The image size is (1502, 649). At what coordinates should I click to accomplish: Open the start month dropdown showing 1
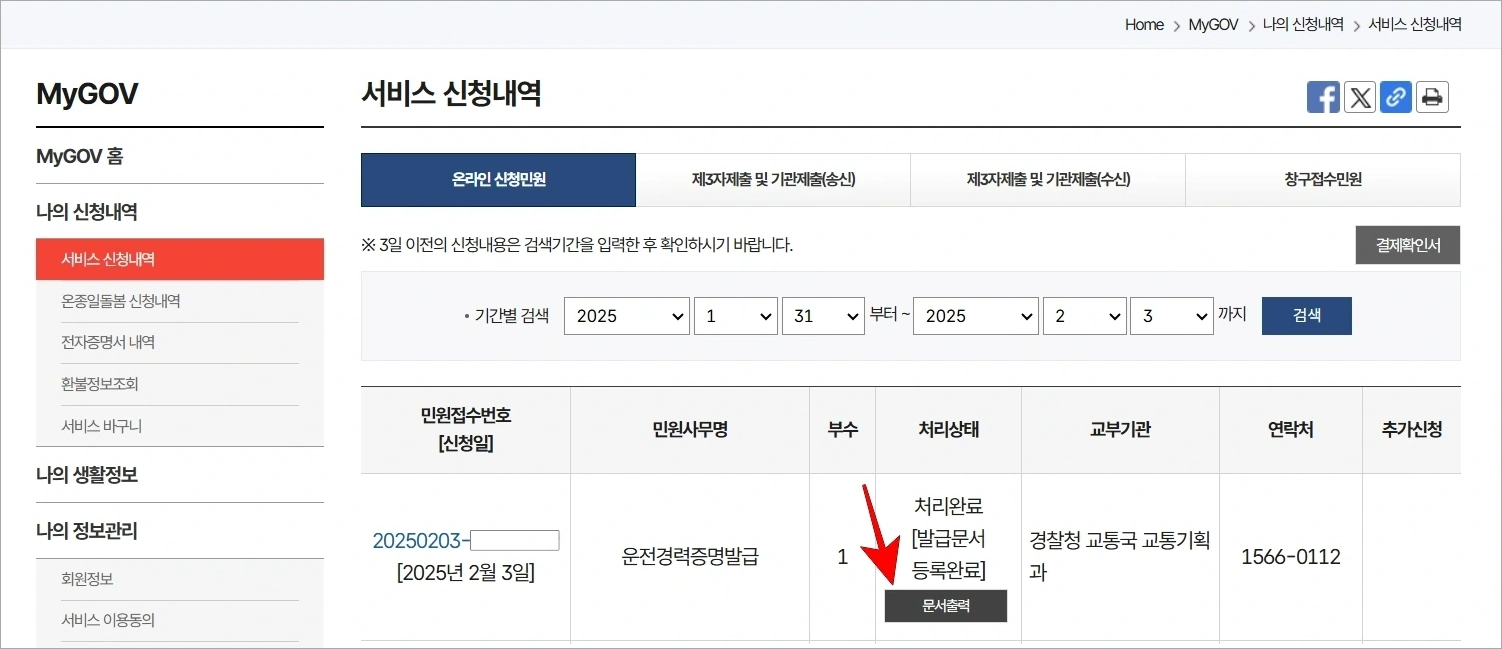[x=735, y=315]
